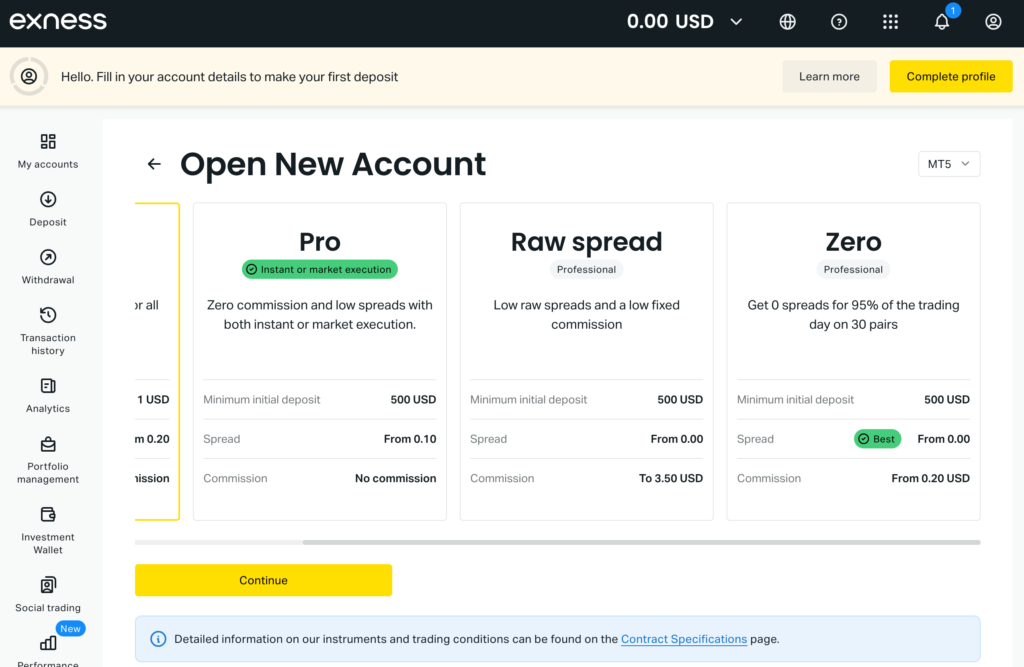
Task: Open Transaction history in sidebar
Action: 48,331
